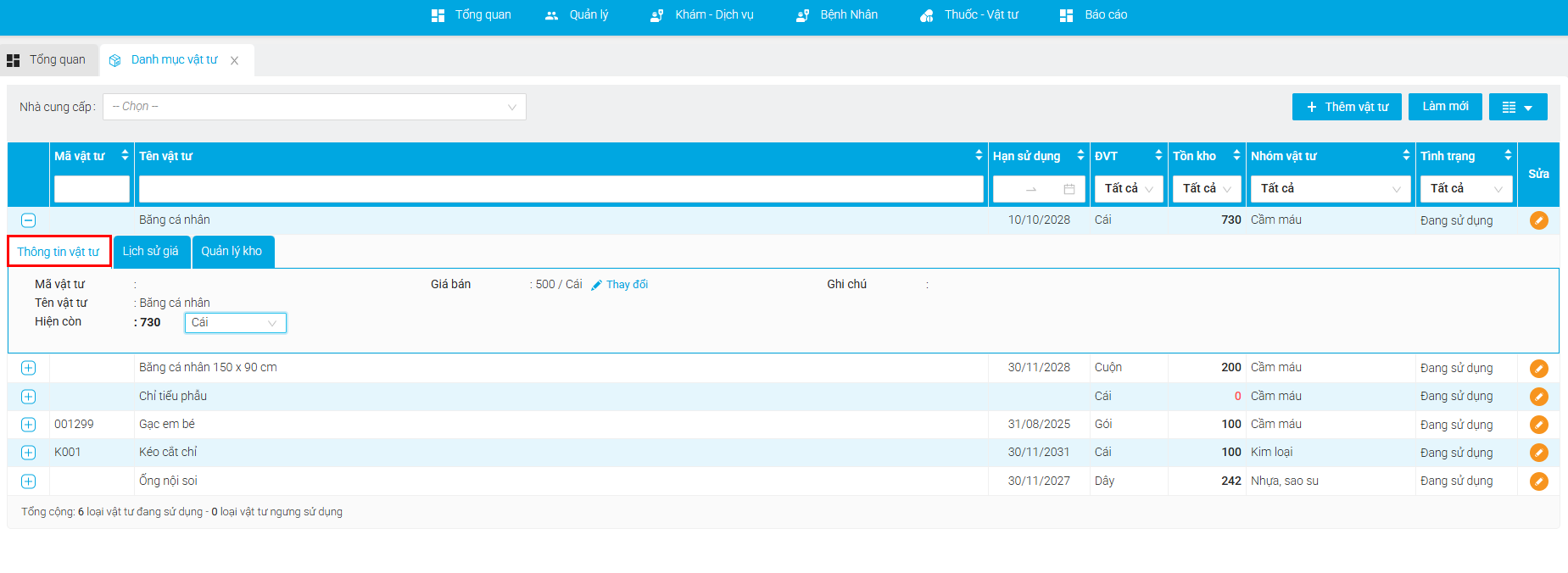Switch to the Tổng quan page tab
Screen dimensions: 1568x573
click(47, 60)
